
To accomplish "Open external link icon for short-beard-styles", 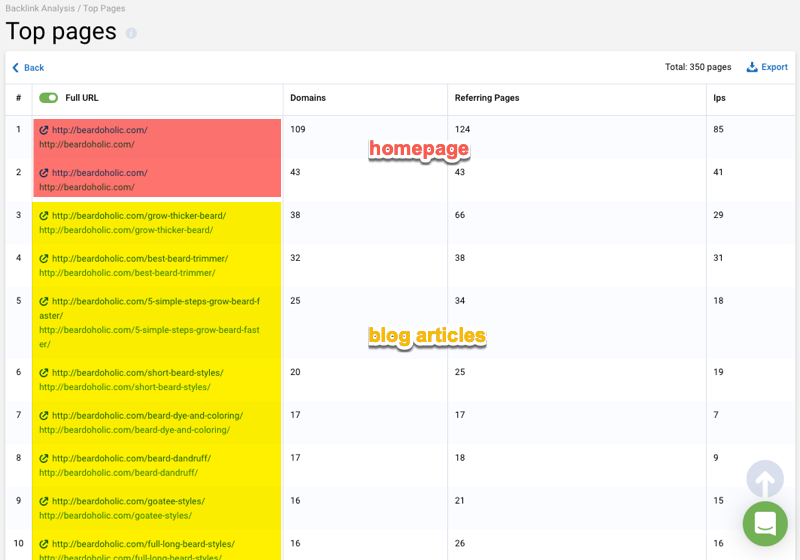I will [44, 373].
